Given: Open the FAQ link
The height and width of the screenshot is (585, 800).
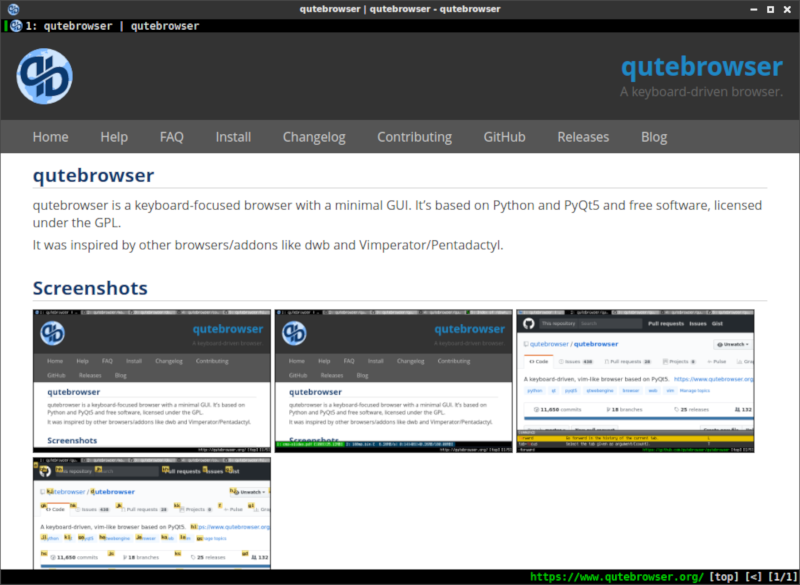Looking at the screenshot, I should 171,137.
